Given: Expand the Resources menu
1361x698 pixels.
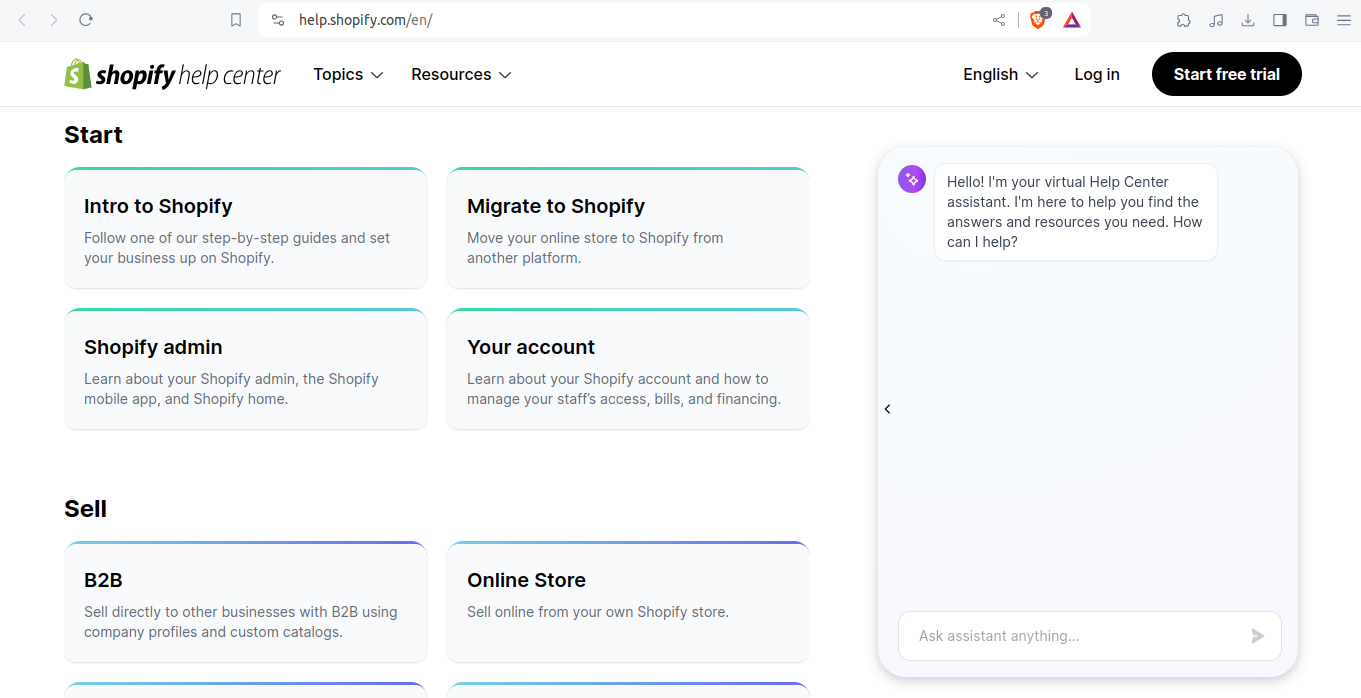Looking at the screenshot, I should [x=461, y=74].
